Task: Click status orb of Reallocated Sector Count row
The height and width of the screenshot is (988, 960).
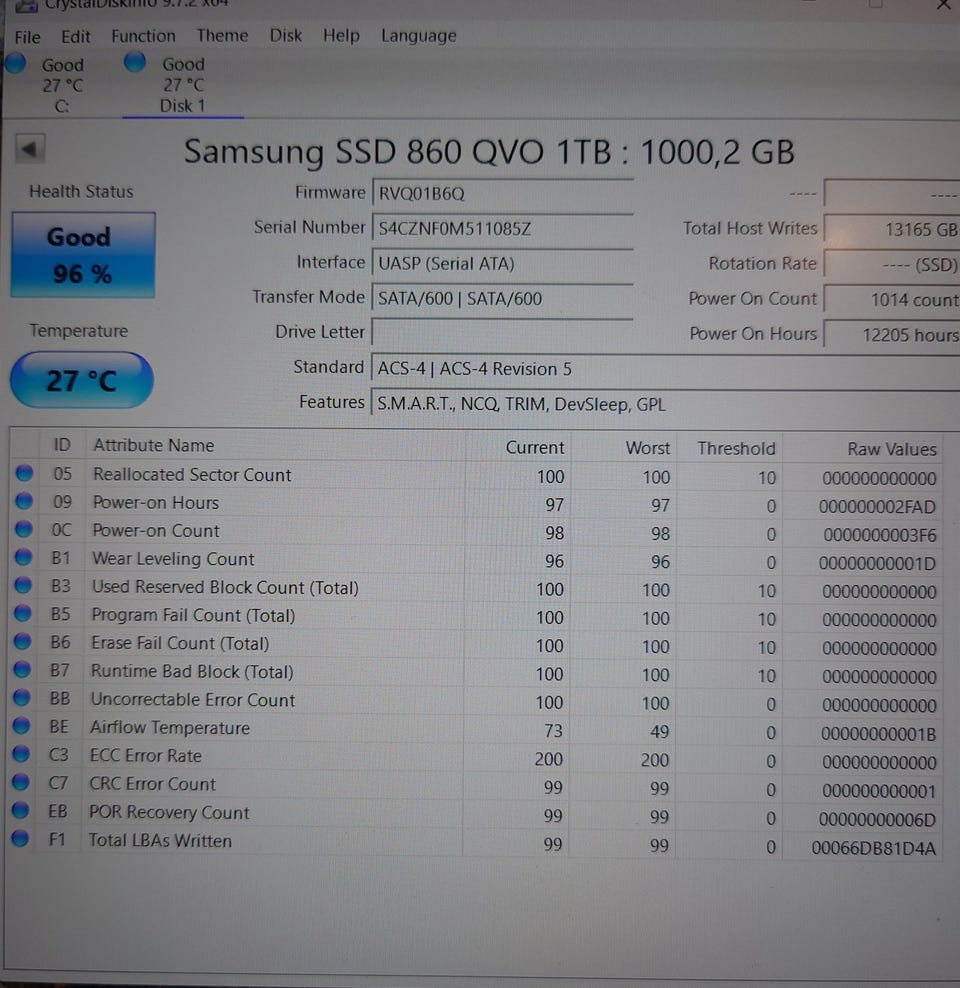Action: 25,473
